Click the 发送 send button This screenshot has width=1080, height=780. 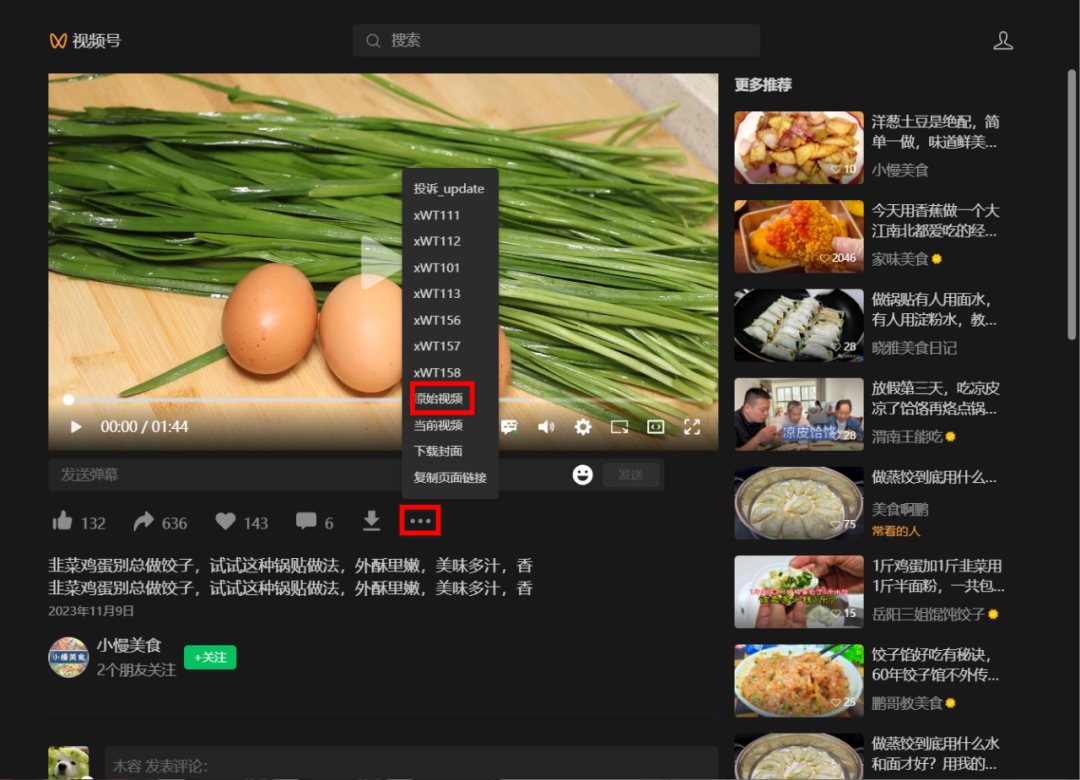pos(631,475)
